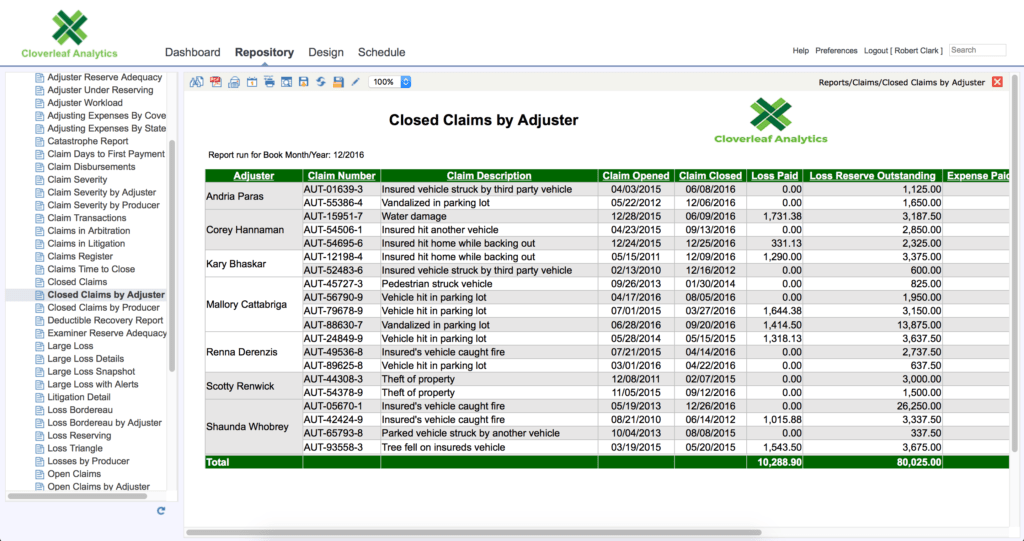Click the email/mail report toolbar icon
1024x541 pixels.
click(234, 82)
